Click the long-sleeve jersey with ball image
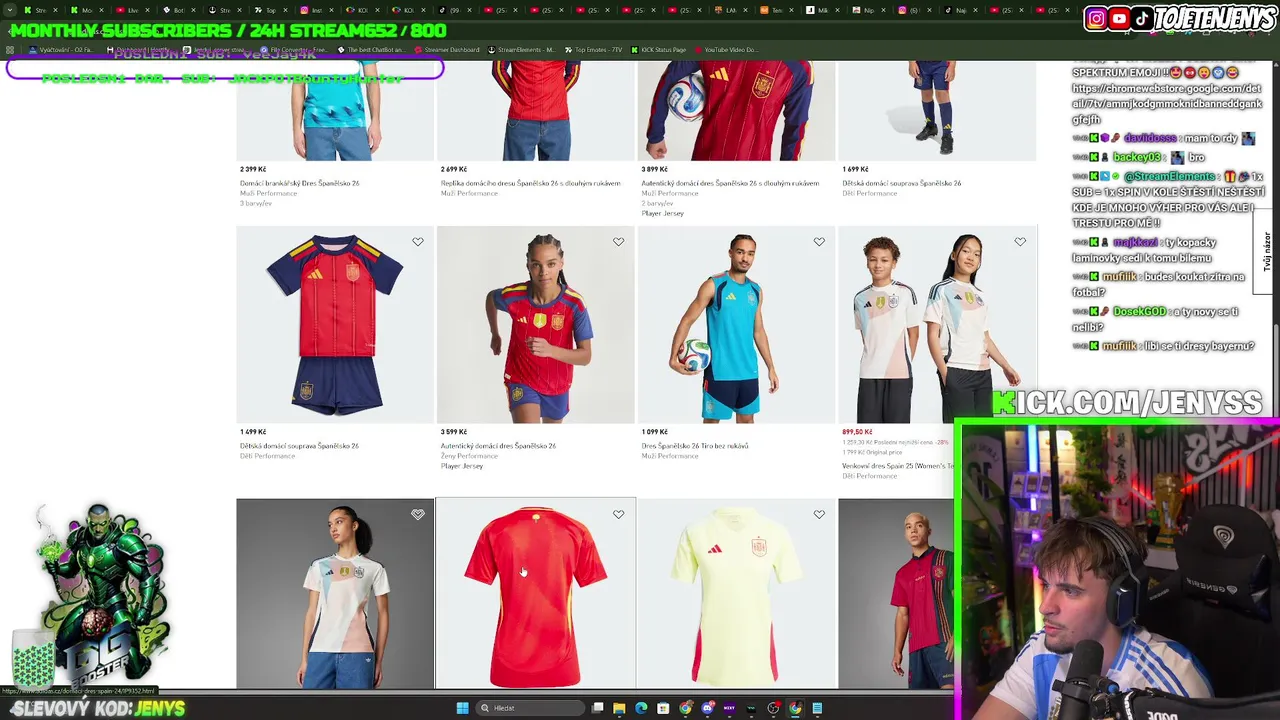The height and width of the screenshot is (720, 1280). pyautogui.click(x=736, y=110)
